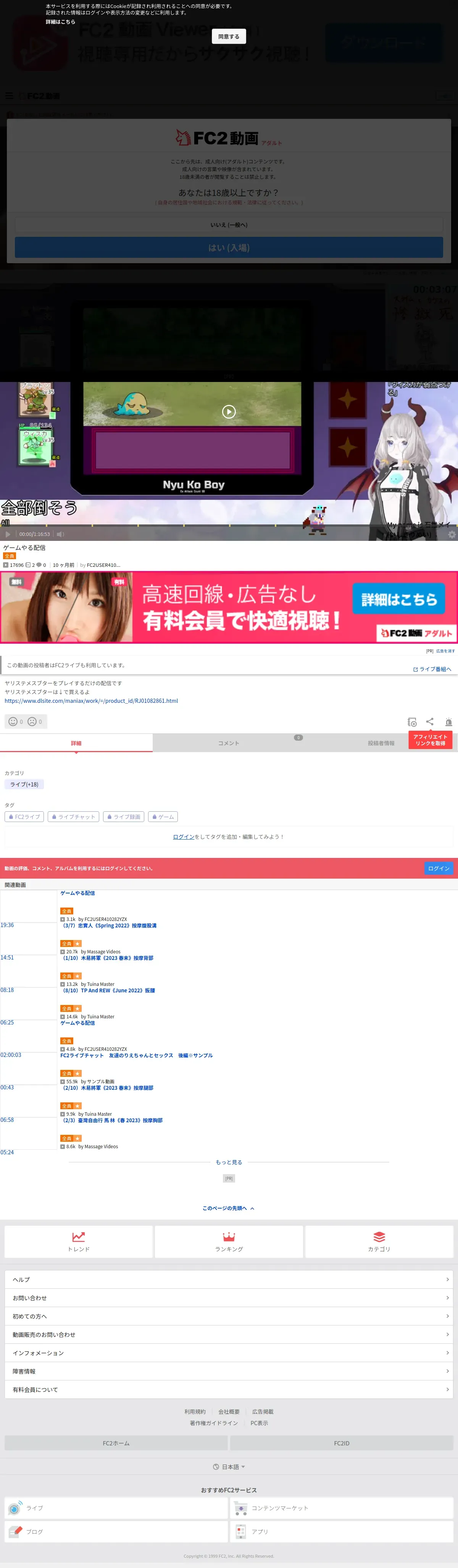Screen dimensions: 458x1568
Task: Click 詳細はこちら on premium banner
Action: click(399, 599)
